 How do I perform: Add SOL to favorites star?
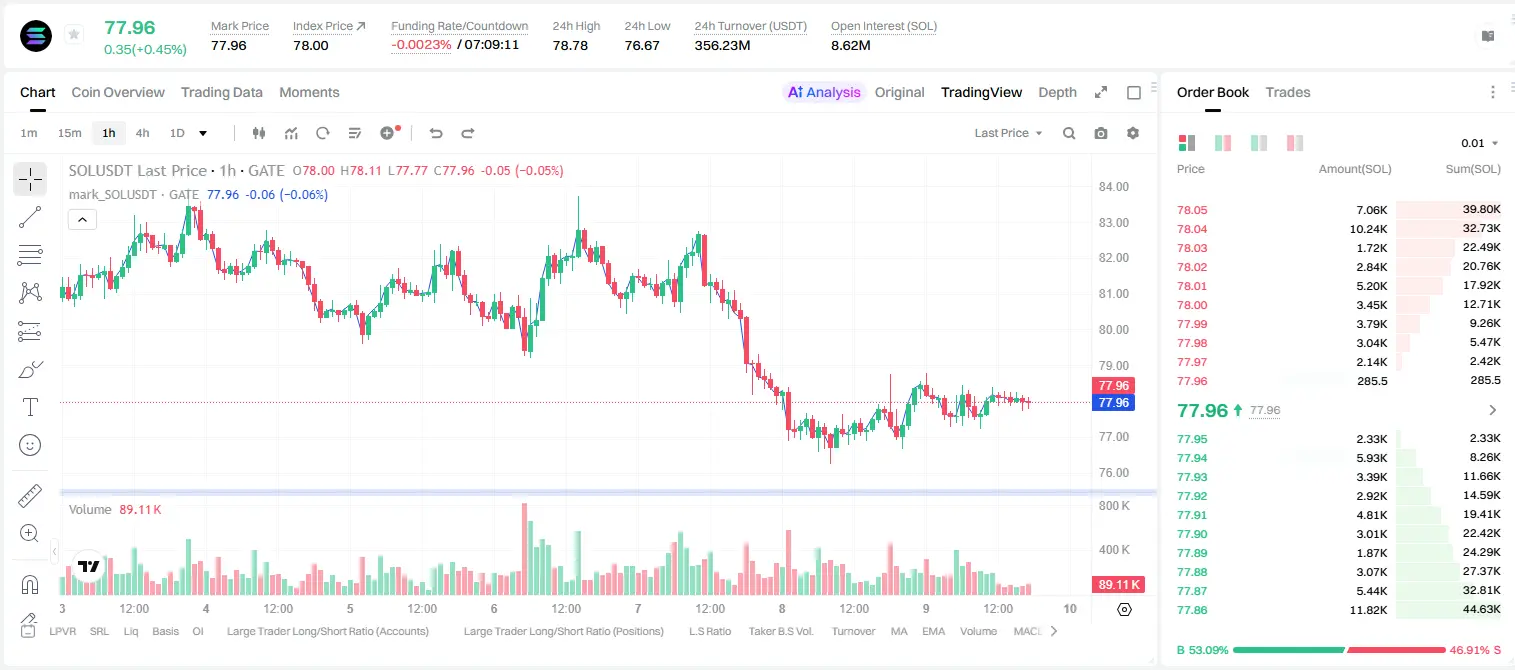pyautogui.click(x=74, y=35)
